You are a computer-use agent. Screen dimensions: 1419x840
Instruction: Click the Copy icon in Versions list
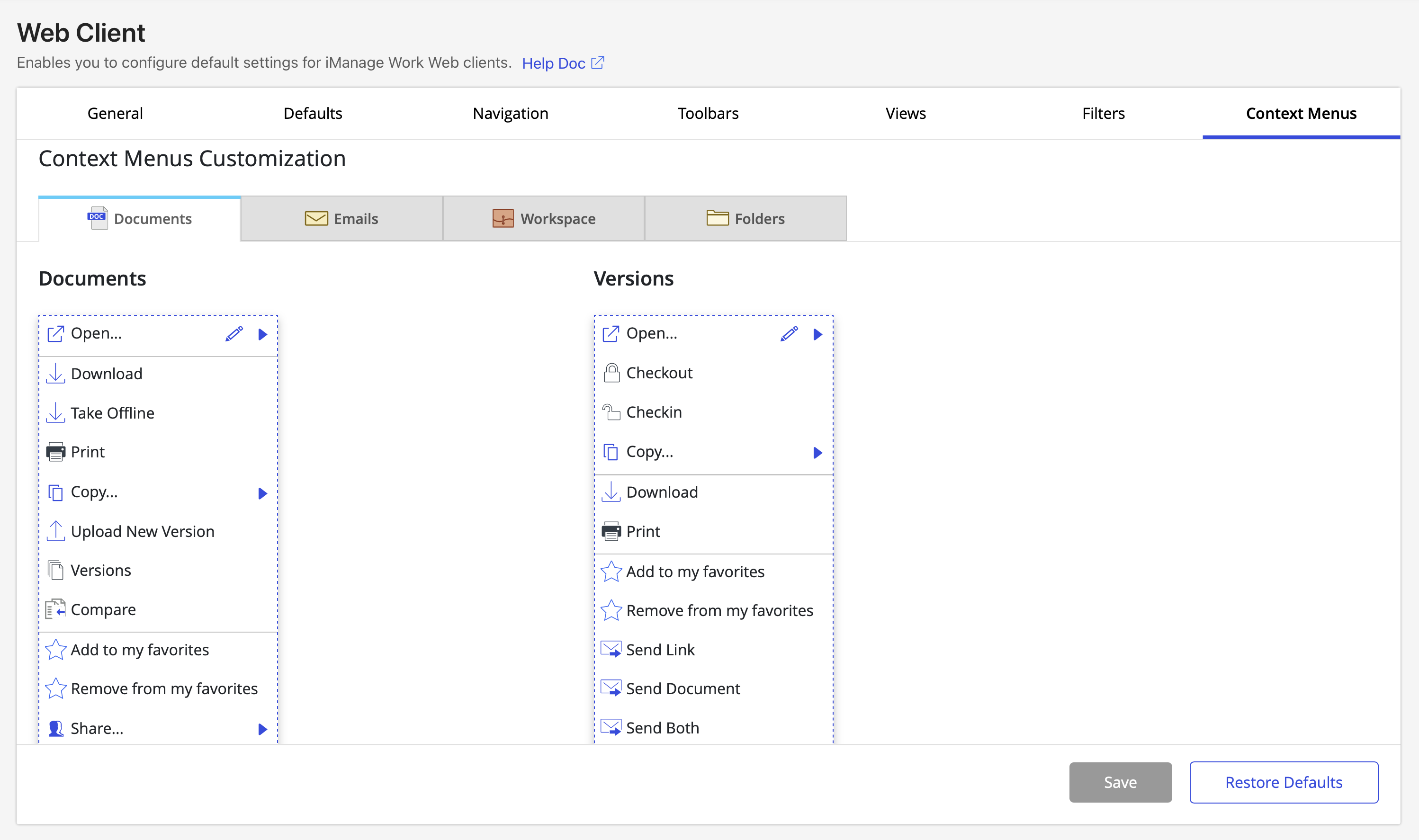pos(611,452)
